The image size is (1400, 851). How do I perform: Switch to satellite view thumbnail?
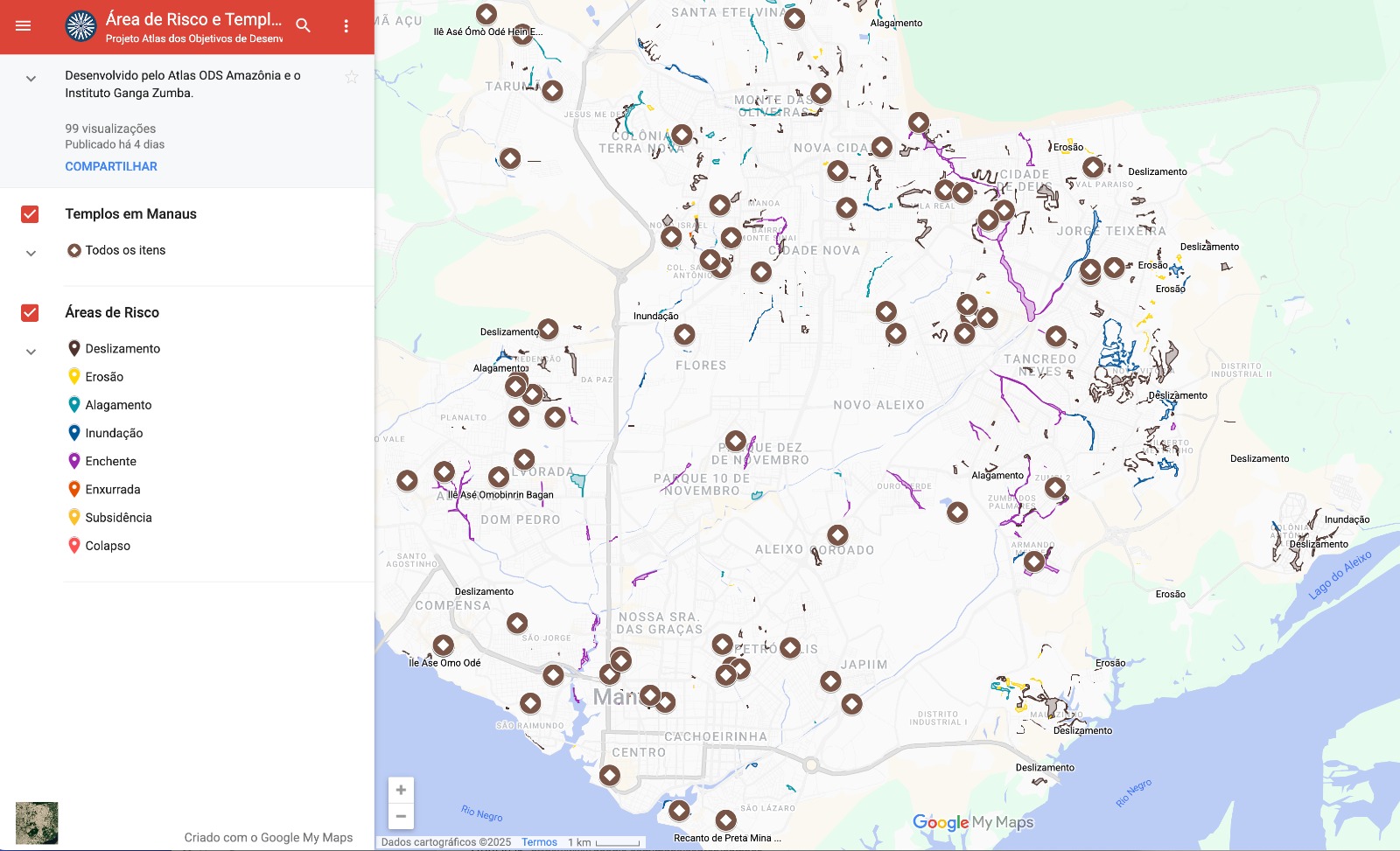(x=37, y=823)
